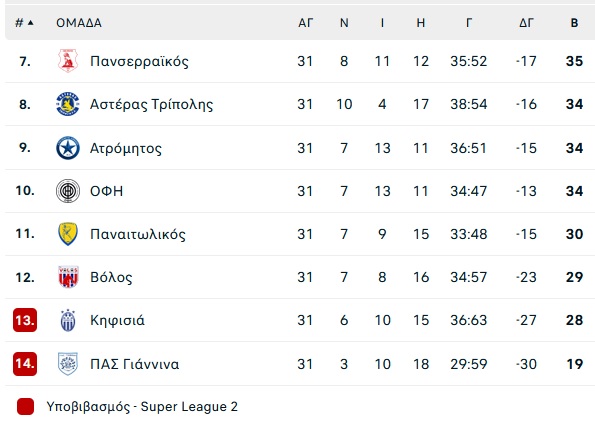595x447 pixels.
Task: Click the red Υποβιβασμός legend square
Action: coord(25,406)
